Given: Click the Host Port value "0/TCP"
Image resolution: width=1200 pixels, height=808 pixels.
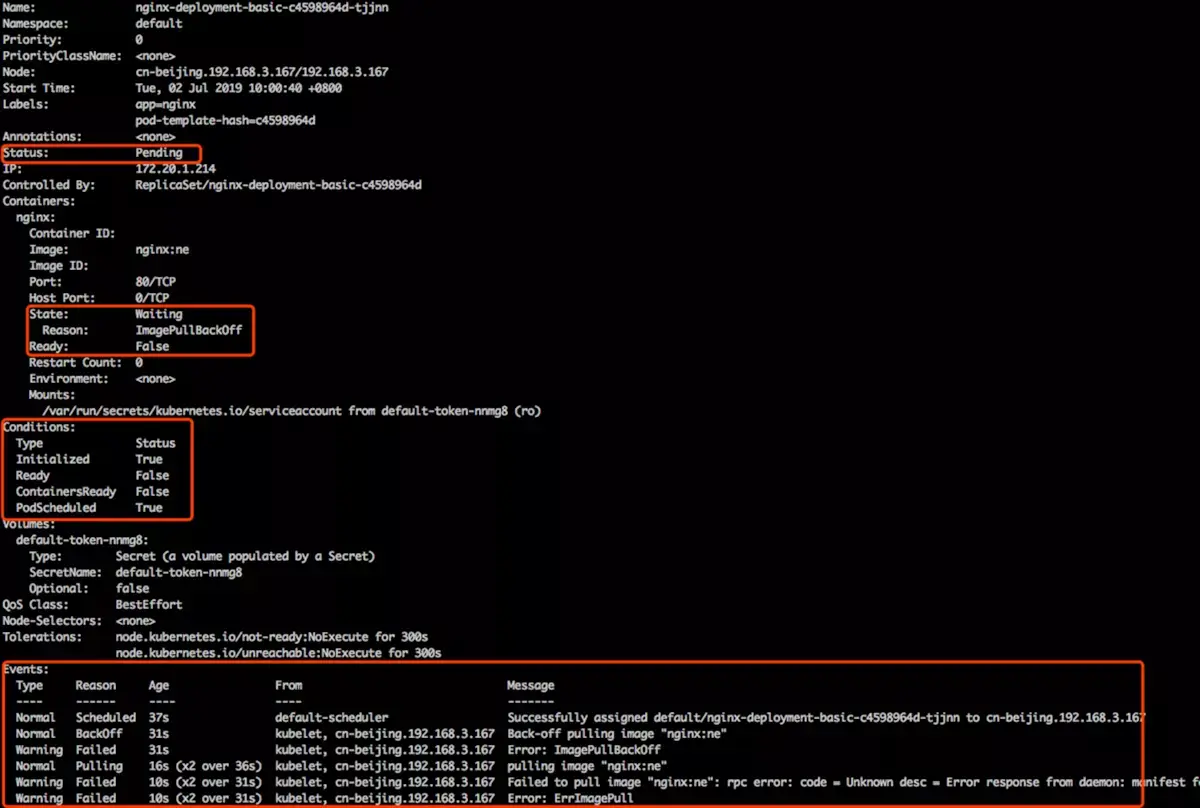Looking at the screenshot, I should click(152, 298).
